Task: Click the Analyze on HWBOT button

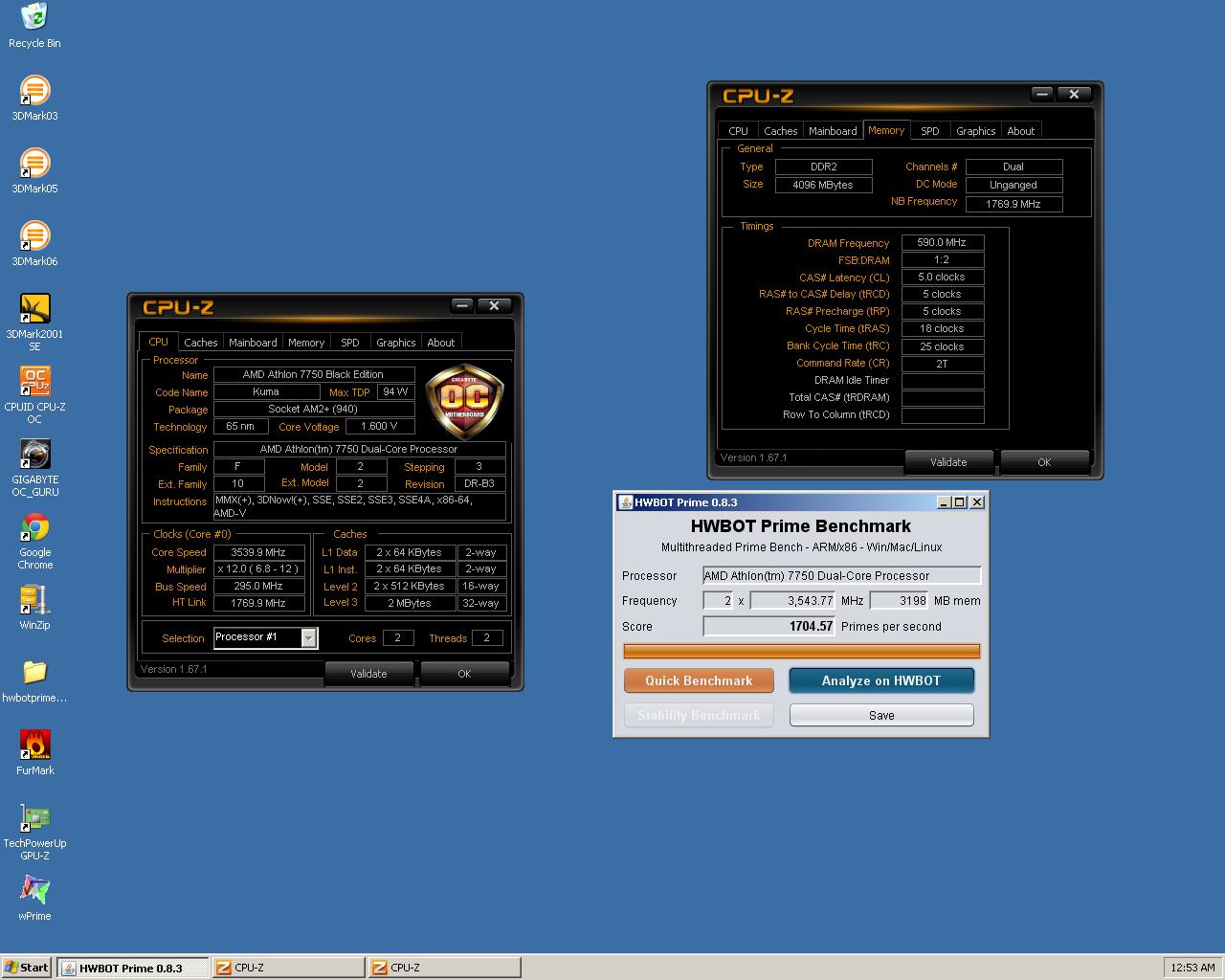Action: click(x=881, y=680)
